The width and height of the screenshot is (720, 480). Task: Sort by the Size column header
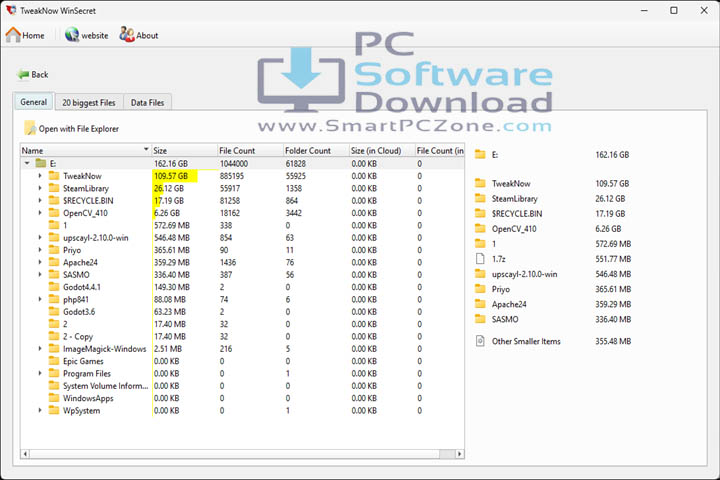(185, 150)
